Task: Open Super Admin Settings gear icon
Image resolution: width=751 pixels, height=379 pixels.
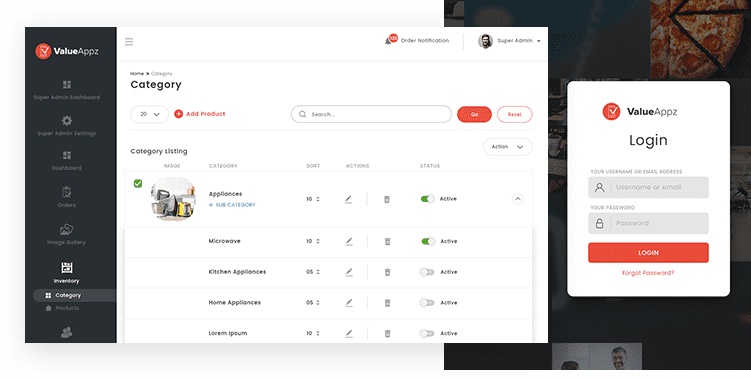Action: tap(67, 120)
